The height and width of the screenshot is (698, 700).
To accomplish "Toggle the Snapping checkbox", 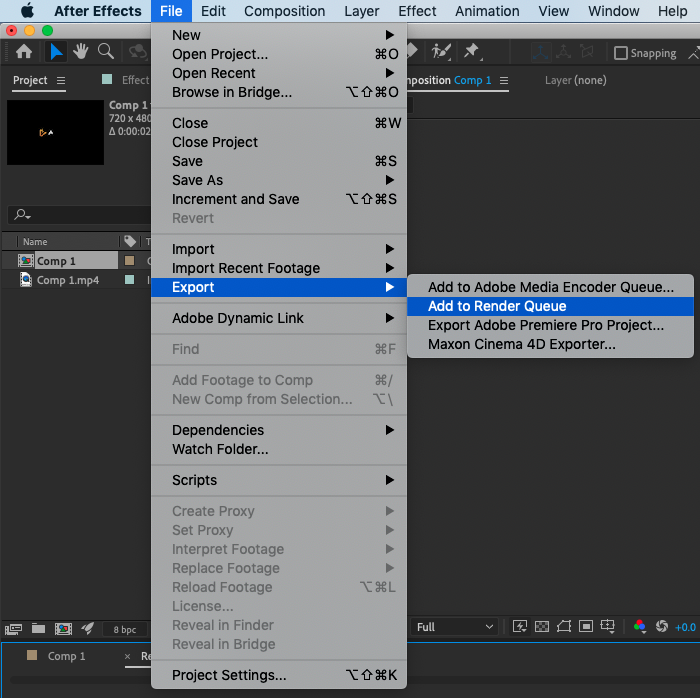I will click(621, 53).
